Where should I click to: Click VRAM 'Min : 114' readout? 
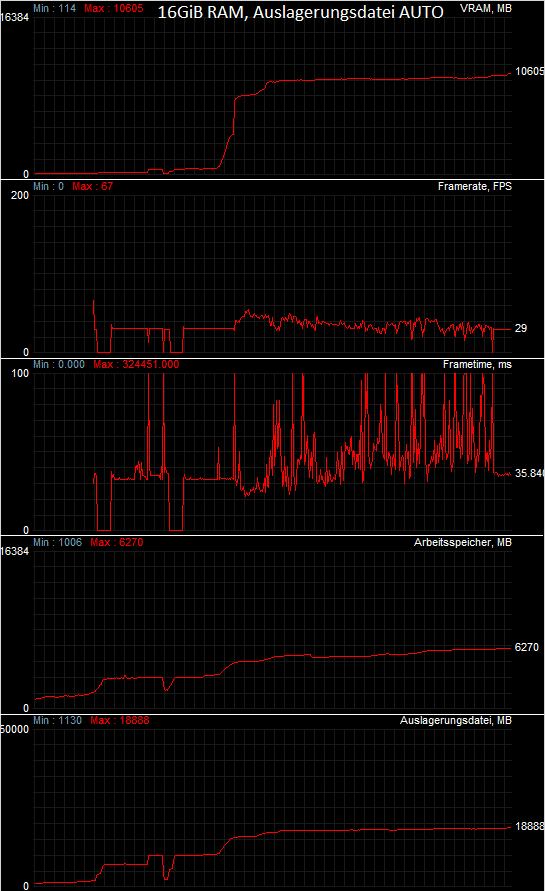pyautogui.click(x=55, y=9)
